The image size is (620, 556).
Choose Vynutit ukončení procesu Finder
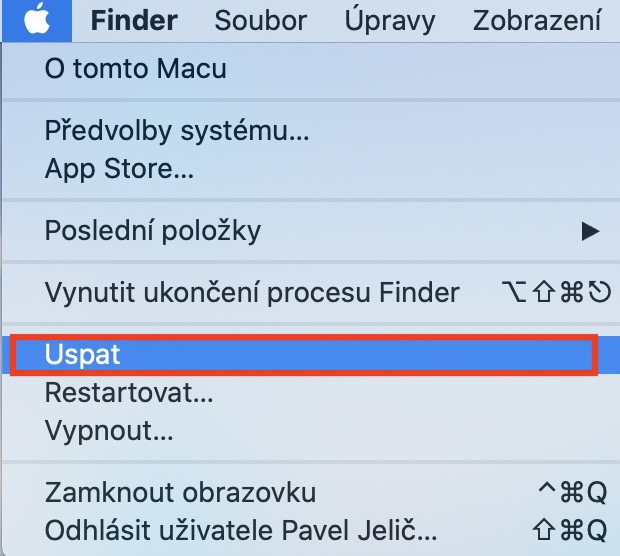(x=252, y=293)
